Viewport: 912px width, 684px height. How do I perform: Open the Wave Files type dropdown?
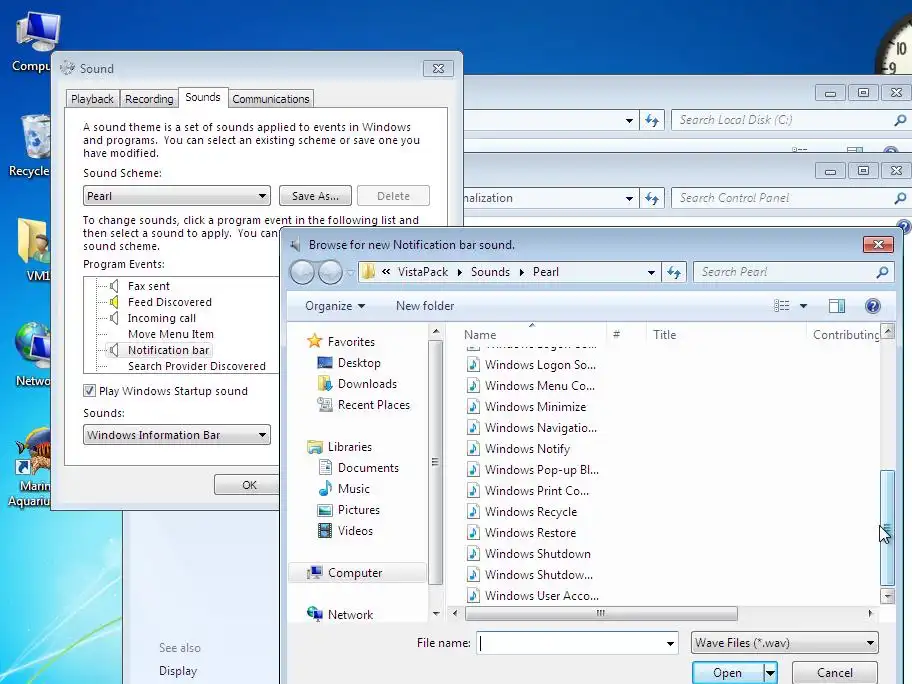[x=785, y=643]
